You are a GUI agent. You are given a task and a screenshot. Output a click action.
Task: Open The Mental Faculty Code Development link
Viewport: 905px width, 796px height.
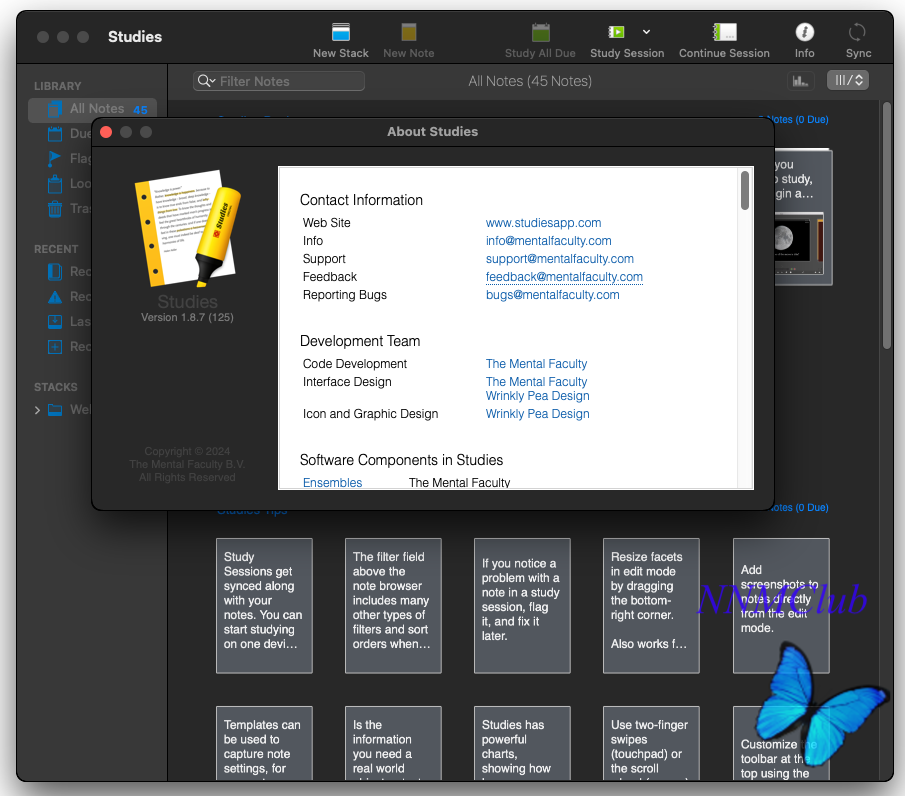pos(536,364)
